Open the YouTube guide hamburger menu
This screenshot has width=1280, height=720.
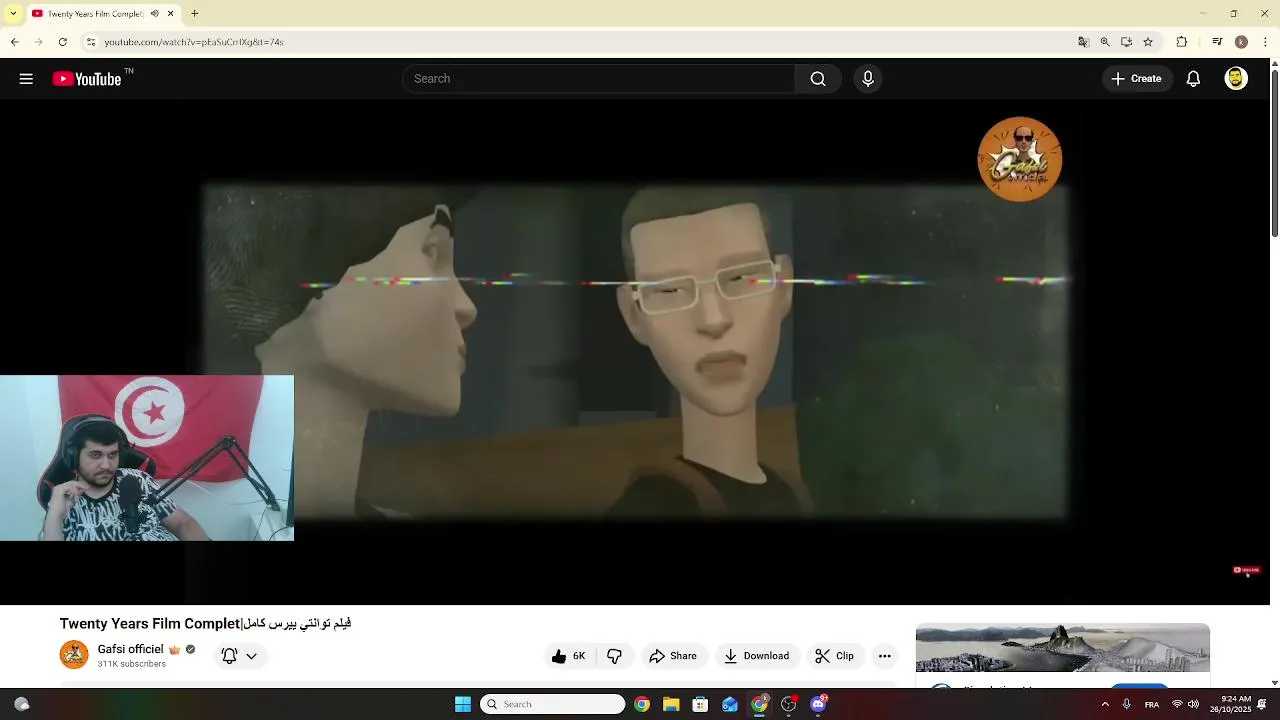(26, 79)
